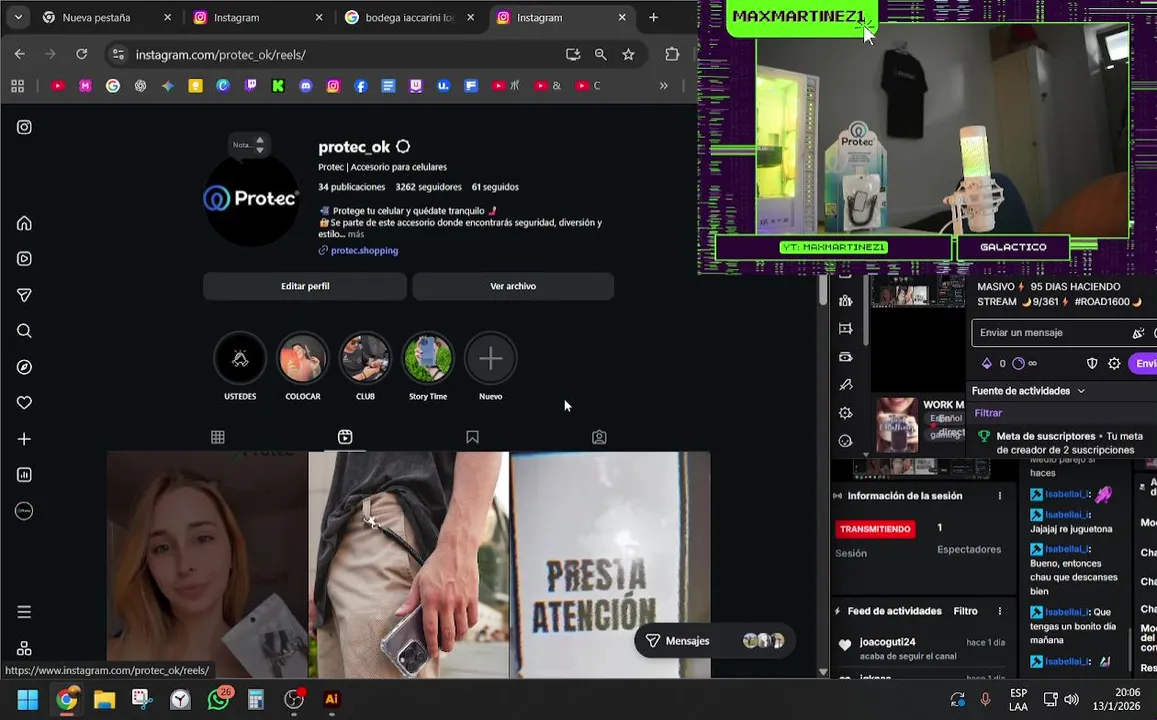The height and width of the screenshot is (720, 1157).
Task: Open Notifications heart icon in sidebar
Action: (24, 403)
